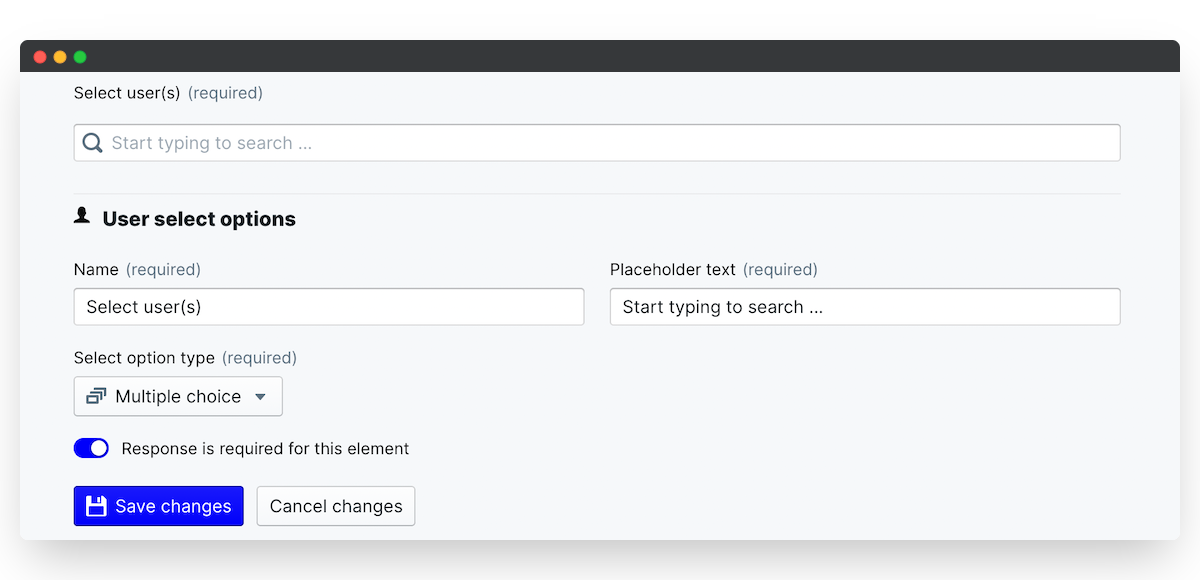1200x580 pixels.
Task: Close the window with the red button
Action: pyautogui.click(x=40, y=57)
